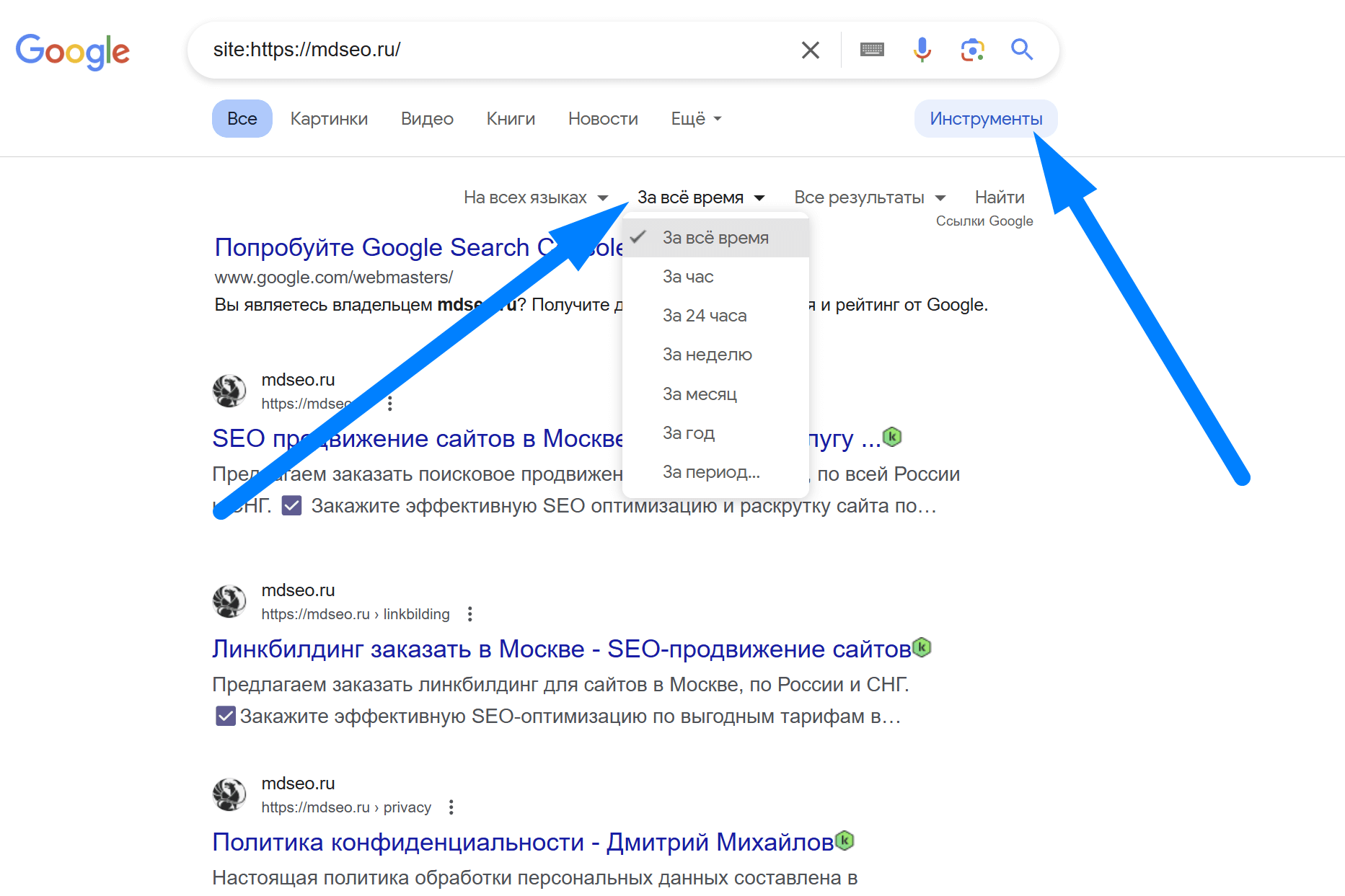1345x896 pixels.
Task: Open three-dot menu beside linkbilding URL
Action: pos(470,614)
